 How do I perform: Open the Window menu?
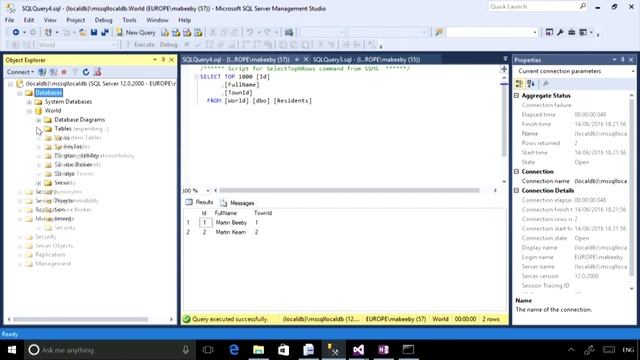coord(157,20)
